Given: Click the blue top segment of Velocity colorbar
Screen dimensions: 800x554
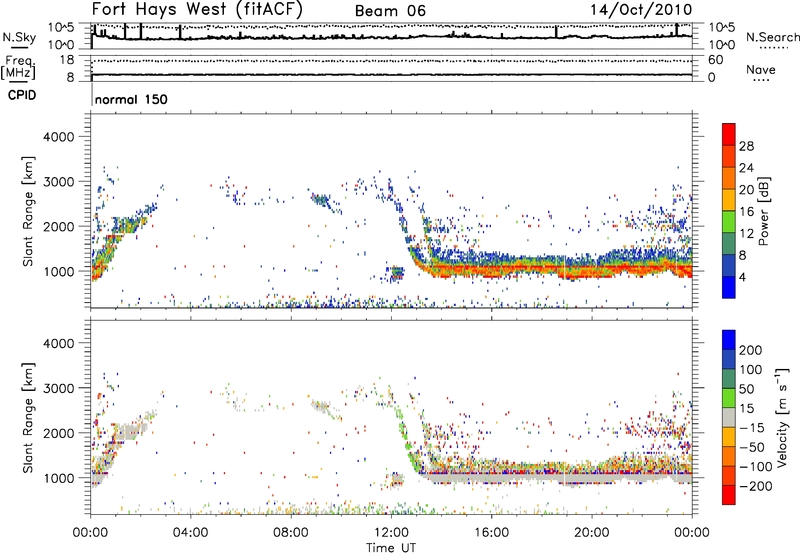Looking at the screenshot, I should (729, 340).
